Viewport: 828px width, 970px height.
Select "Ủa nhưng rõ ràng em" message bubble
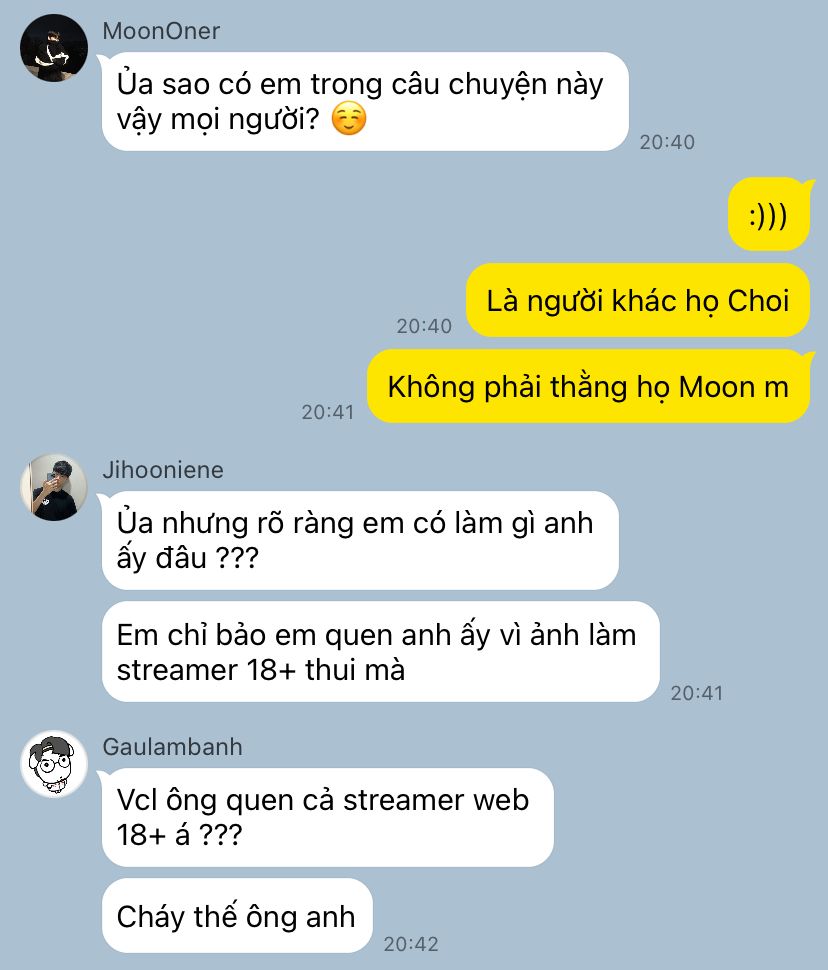coord(360,540)
